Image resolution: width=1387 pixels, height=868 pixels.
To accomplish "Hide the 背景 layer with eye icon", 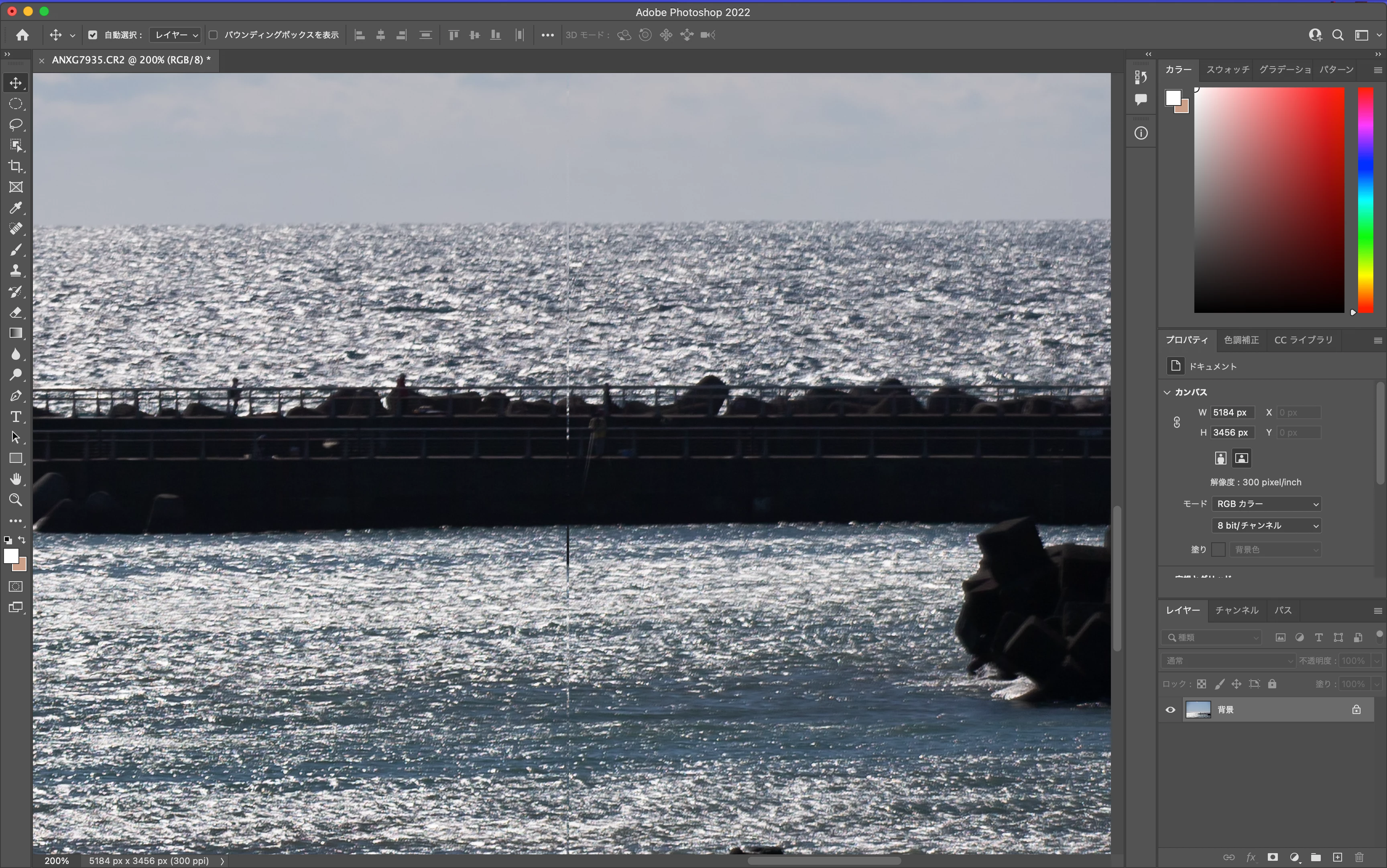I will click(1170, 710).
